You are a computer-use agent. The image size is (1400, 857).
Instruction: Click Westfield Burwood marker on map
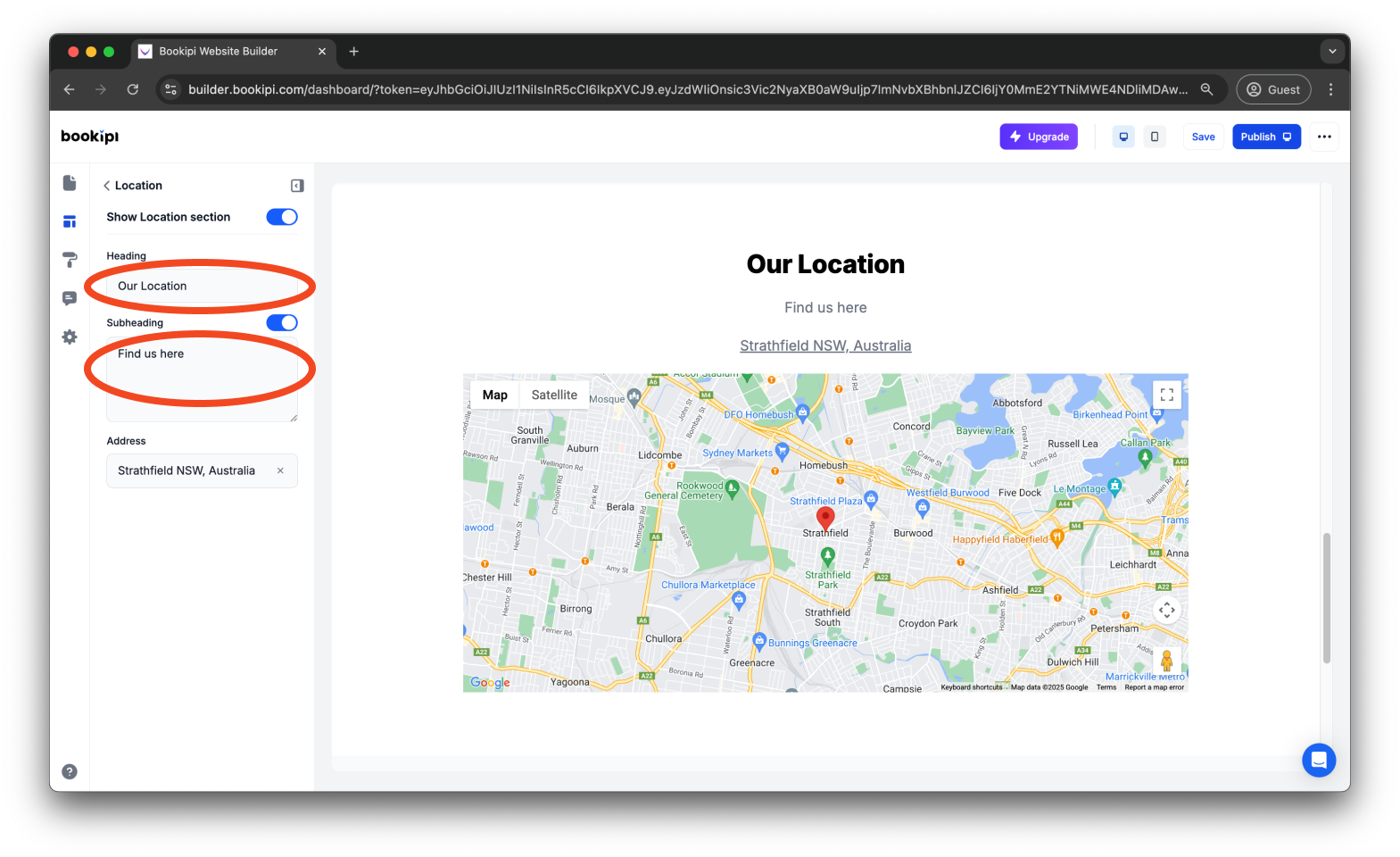(x=923, y=508)
